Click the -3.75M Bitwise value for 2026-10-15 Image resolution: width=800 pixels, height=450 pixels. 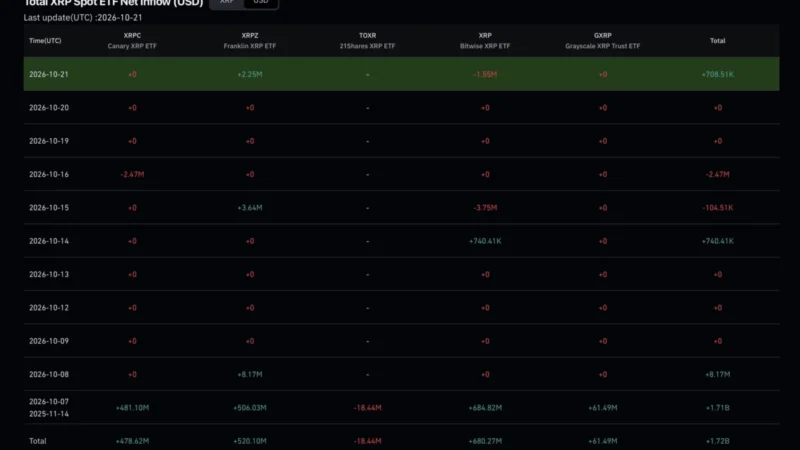[485, 208]
